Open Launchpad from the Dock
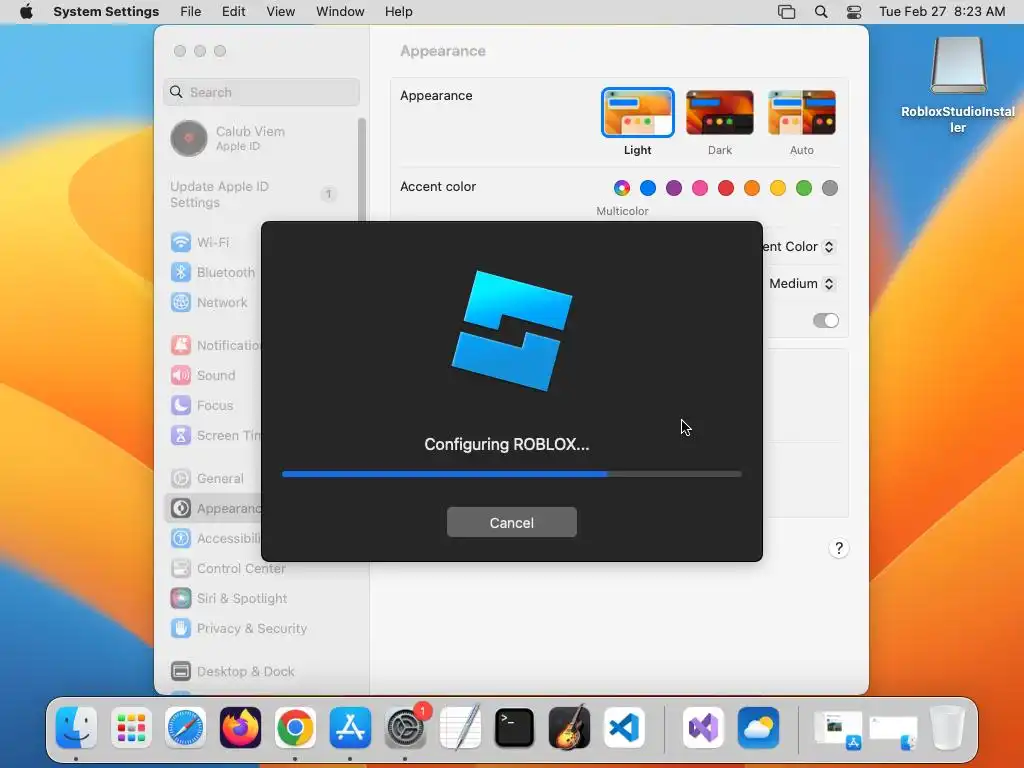 [x=131, y=727]
